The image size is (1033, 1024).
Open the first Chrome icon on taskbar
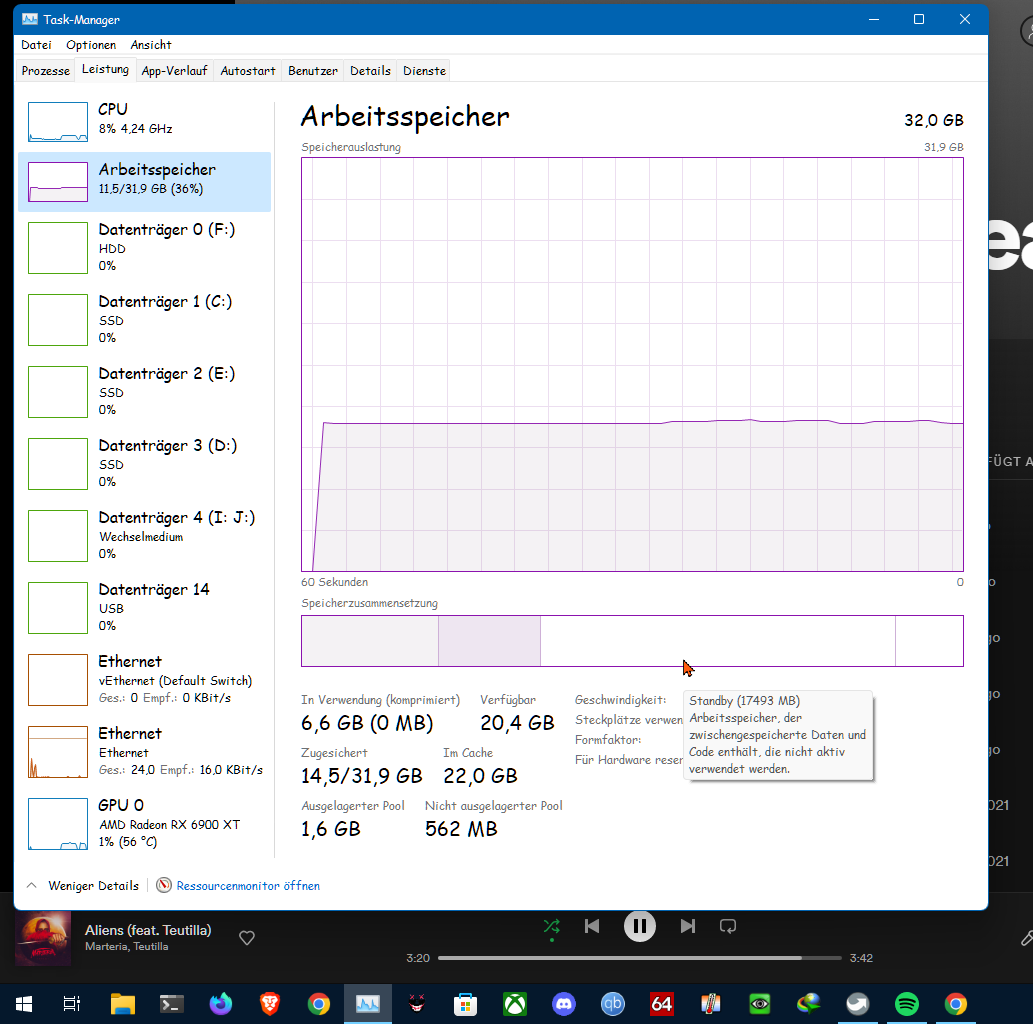coord(319,1004)
